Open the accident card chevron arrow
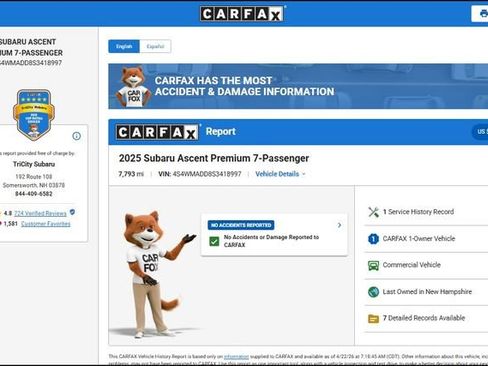 pyautogui.click(x=339, y=225)
